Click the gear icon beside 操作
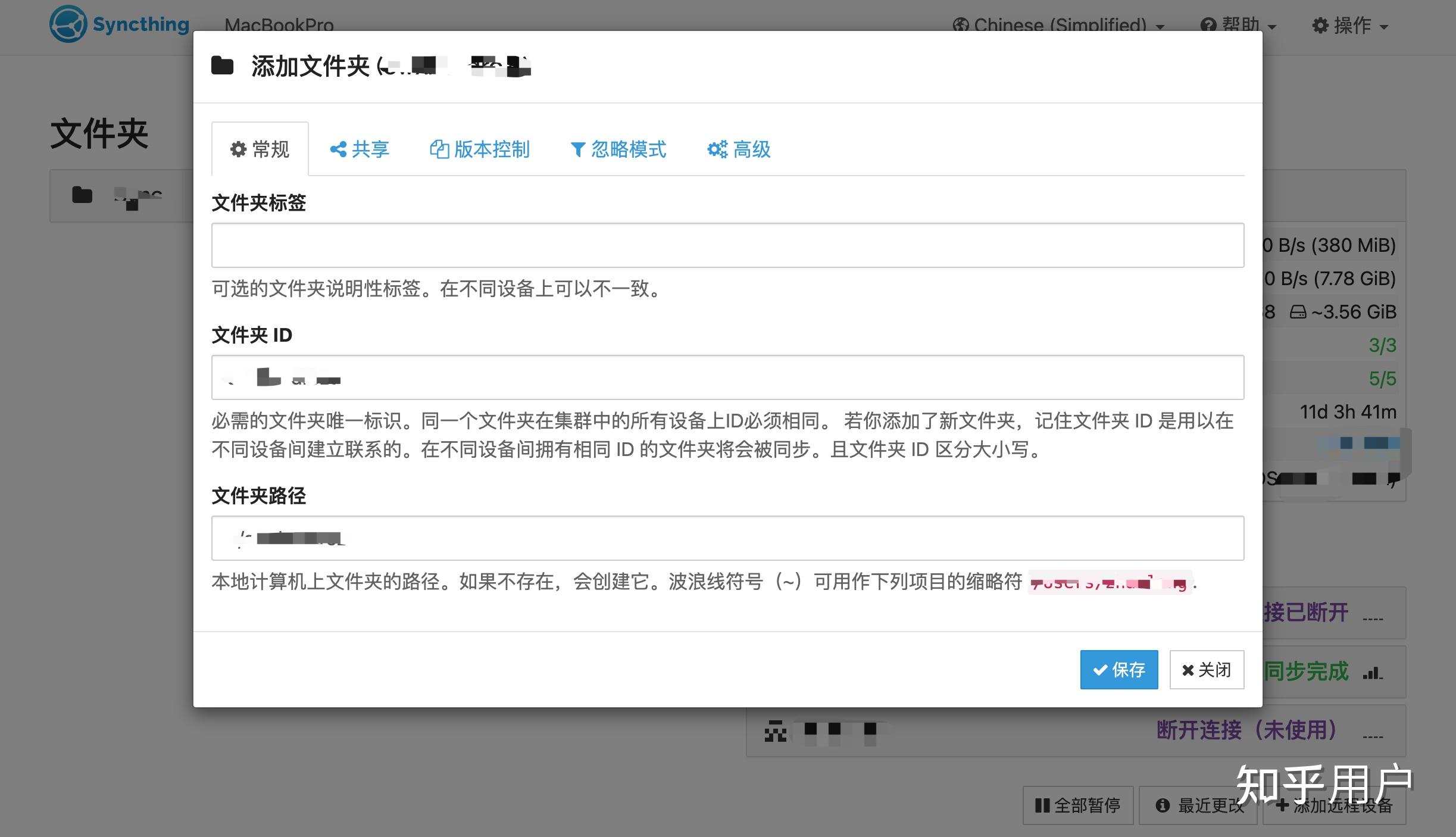 coord(1320,26)
